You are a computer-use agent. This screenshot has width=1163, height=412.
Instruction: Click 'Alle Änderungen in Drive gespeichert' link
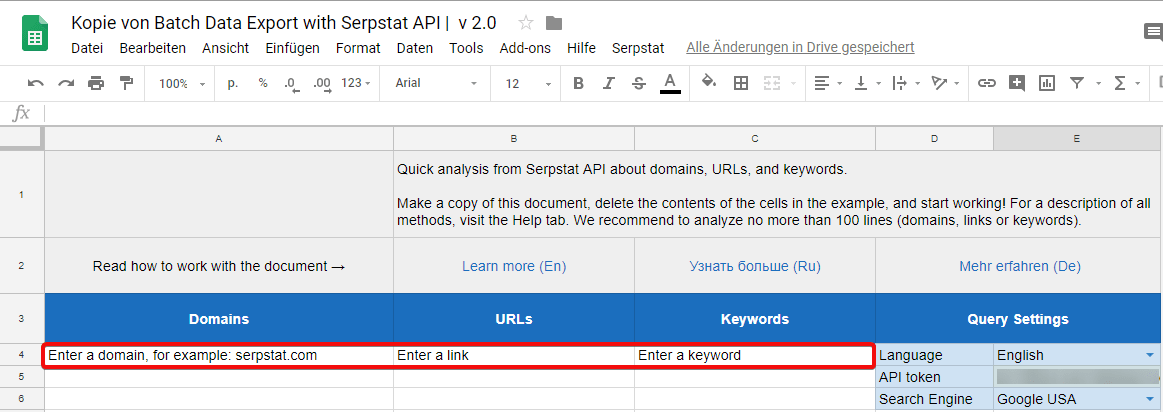(800, 47)
